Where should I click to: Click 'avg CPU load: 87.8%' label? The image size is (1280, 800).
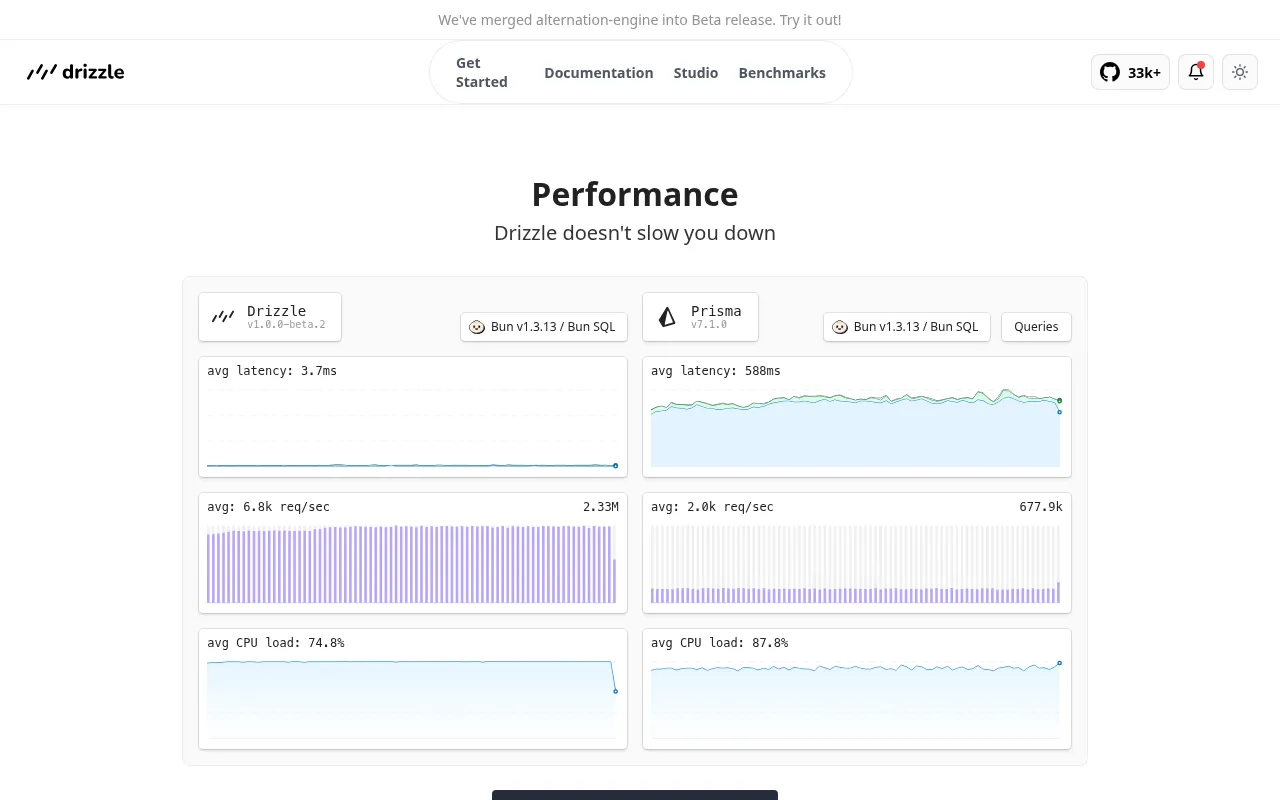tap(720, 643)
